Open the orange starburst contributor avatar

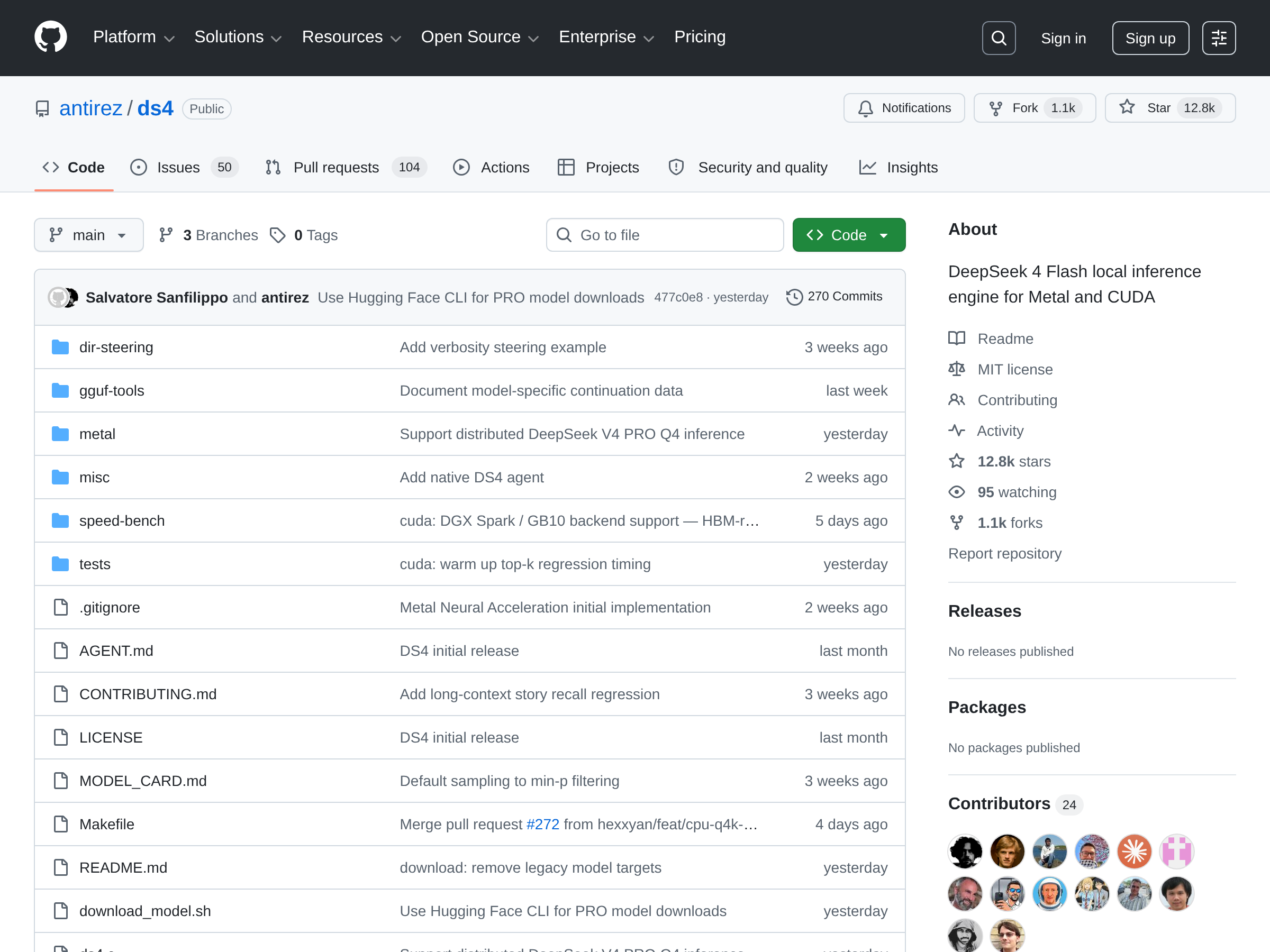[1135, 851]
